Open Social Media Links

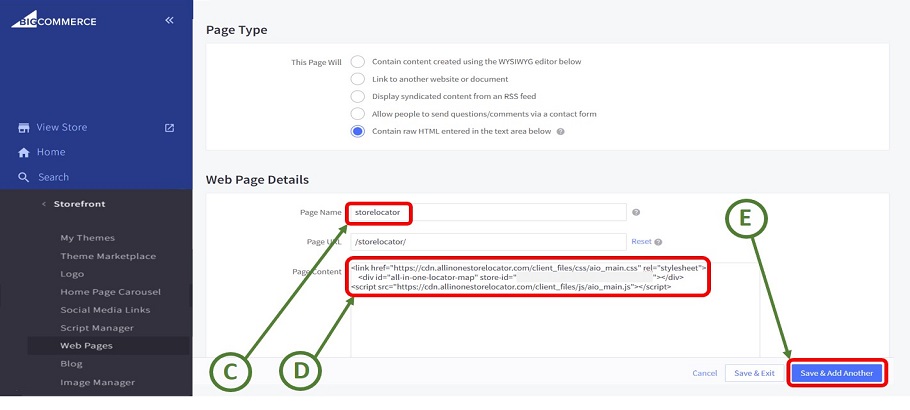[105, 310]
